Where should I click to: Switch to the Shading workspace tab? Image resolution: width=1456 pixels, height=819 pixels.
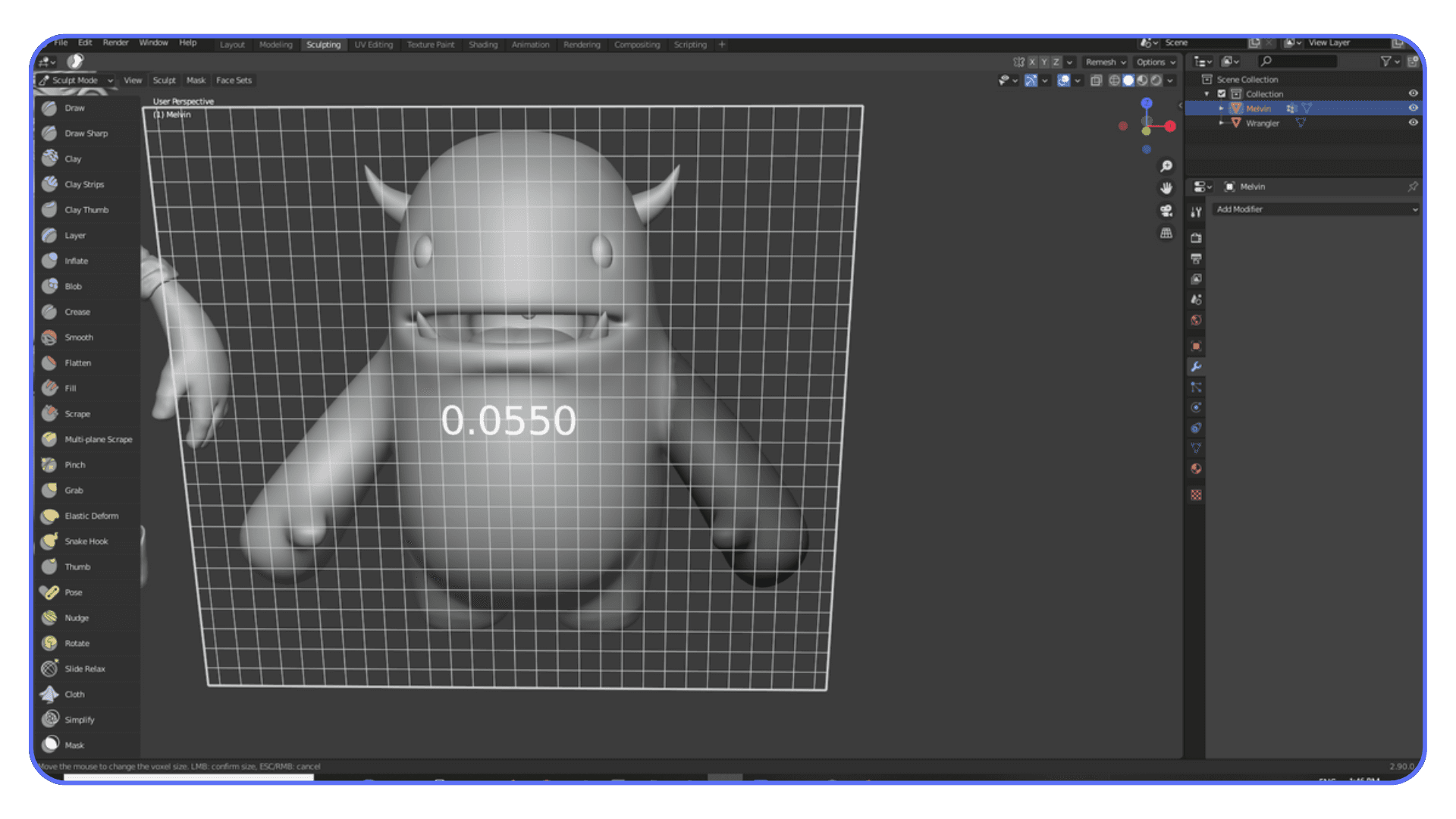coord(483,45)
